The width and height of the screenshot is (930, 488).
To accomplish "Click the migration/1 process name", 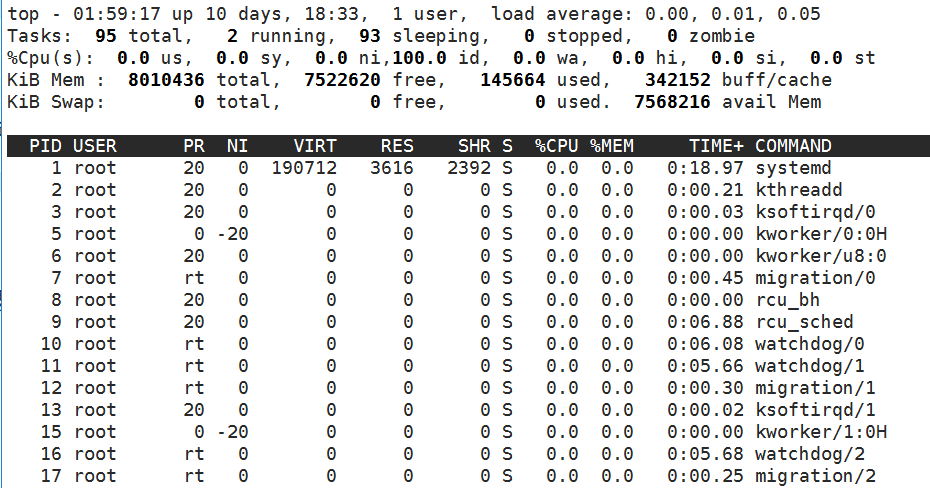I will click(815, 387).
